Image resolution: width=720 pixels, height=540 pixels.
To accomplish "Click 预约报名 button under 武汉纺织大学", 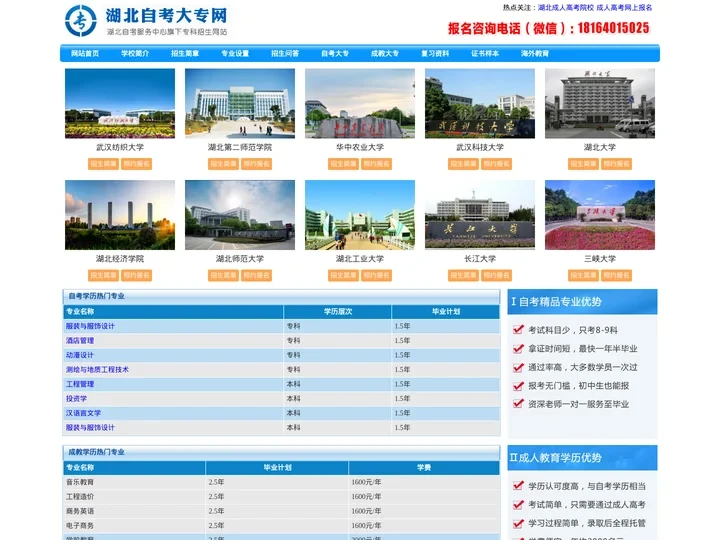I will click(136, 164).
